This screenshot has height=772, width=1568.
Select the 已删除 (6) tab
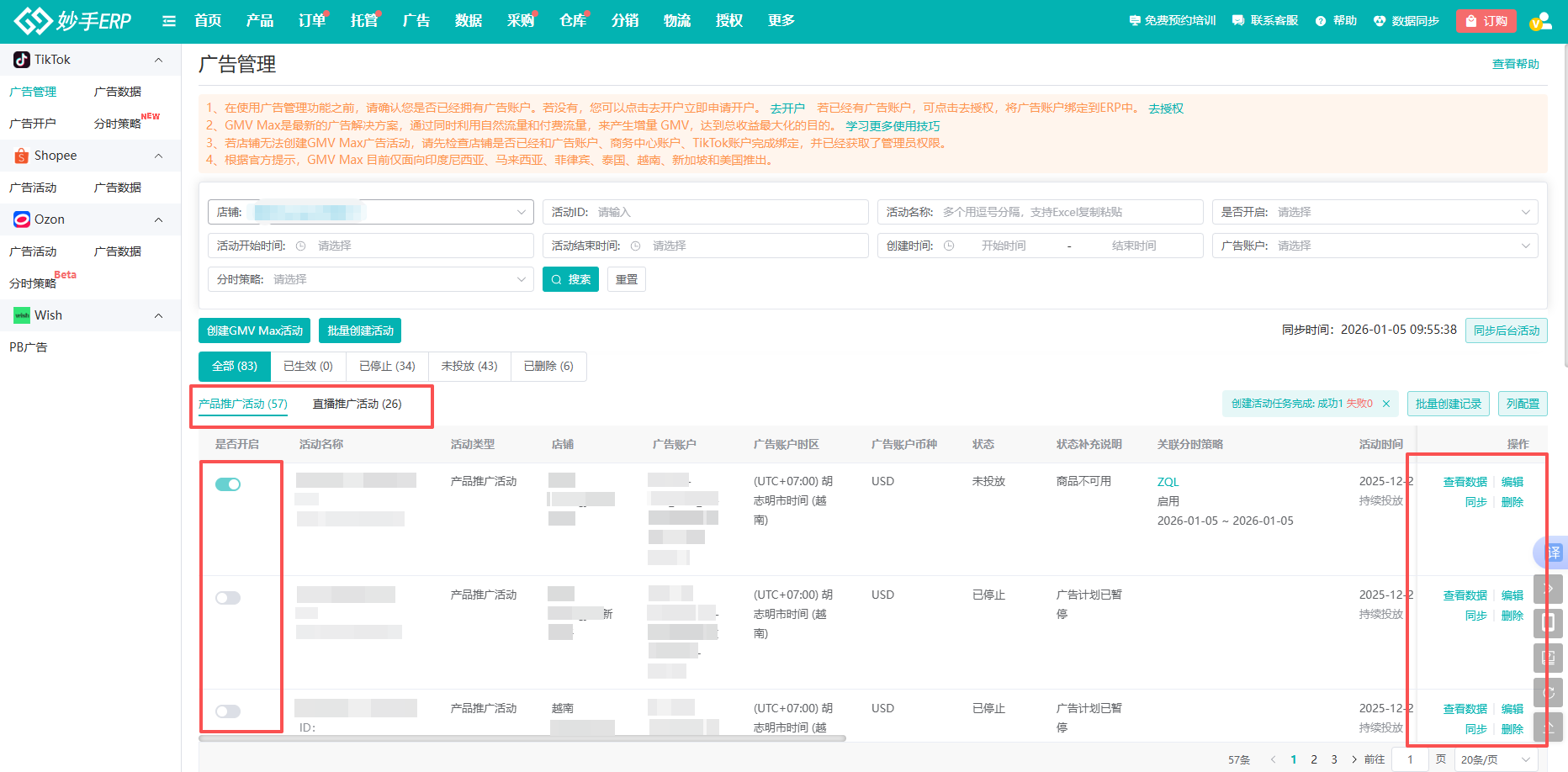coord(548,366)
